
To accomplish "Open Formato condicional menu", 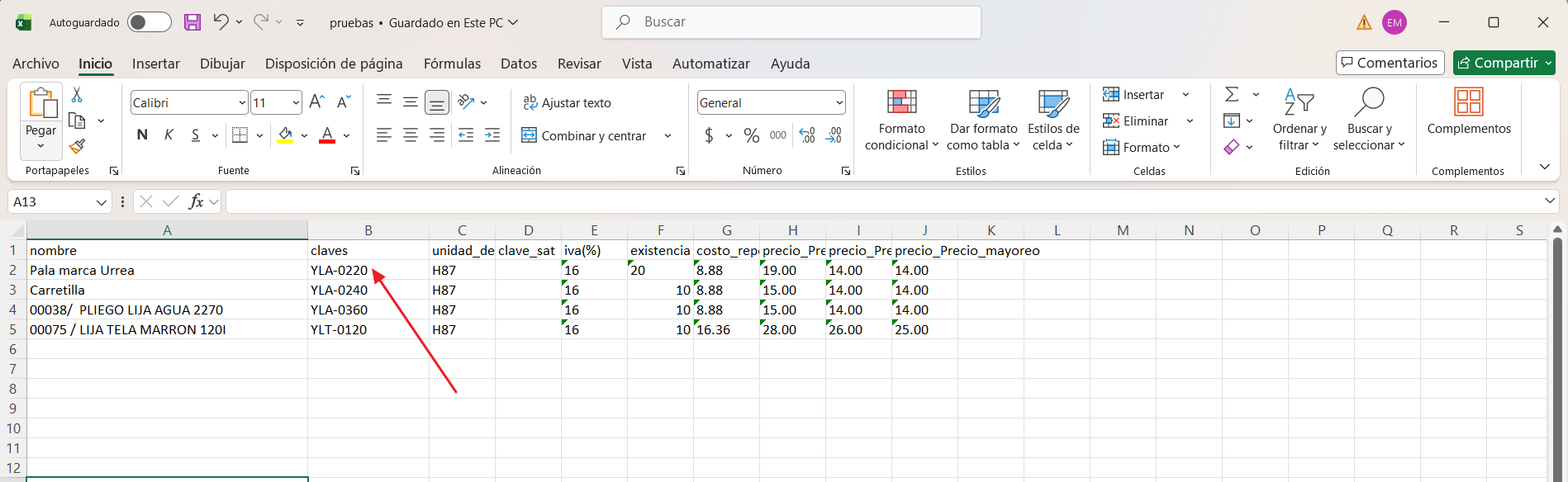I will click(901, 120).
